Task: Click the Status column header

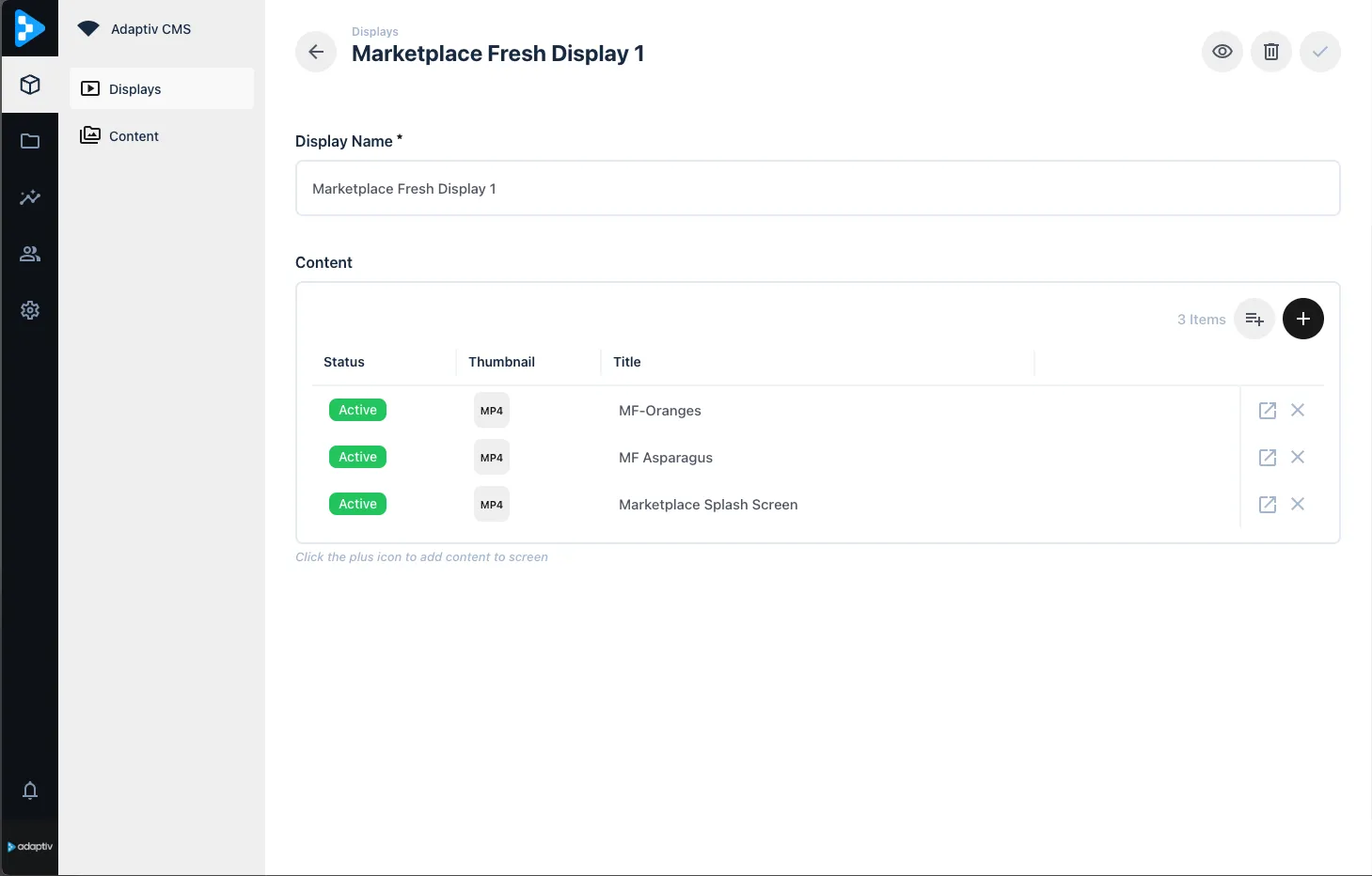Action: (344, 362)
